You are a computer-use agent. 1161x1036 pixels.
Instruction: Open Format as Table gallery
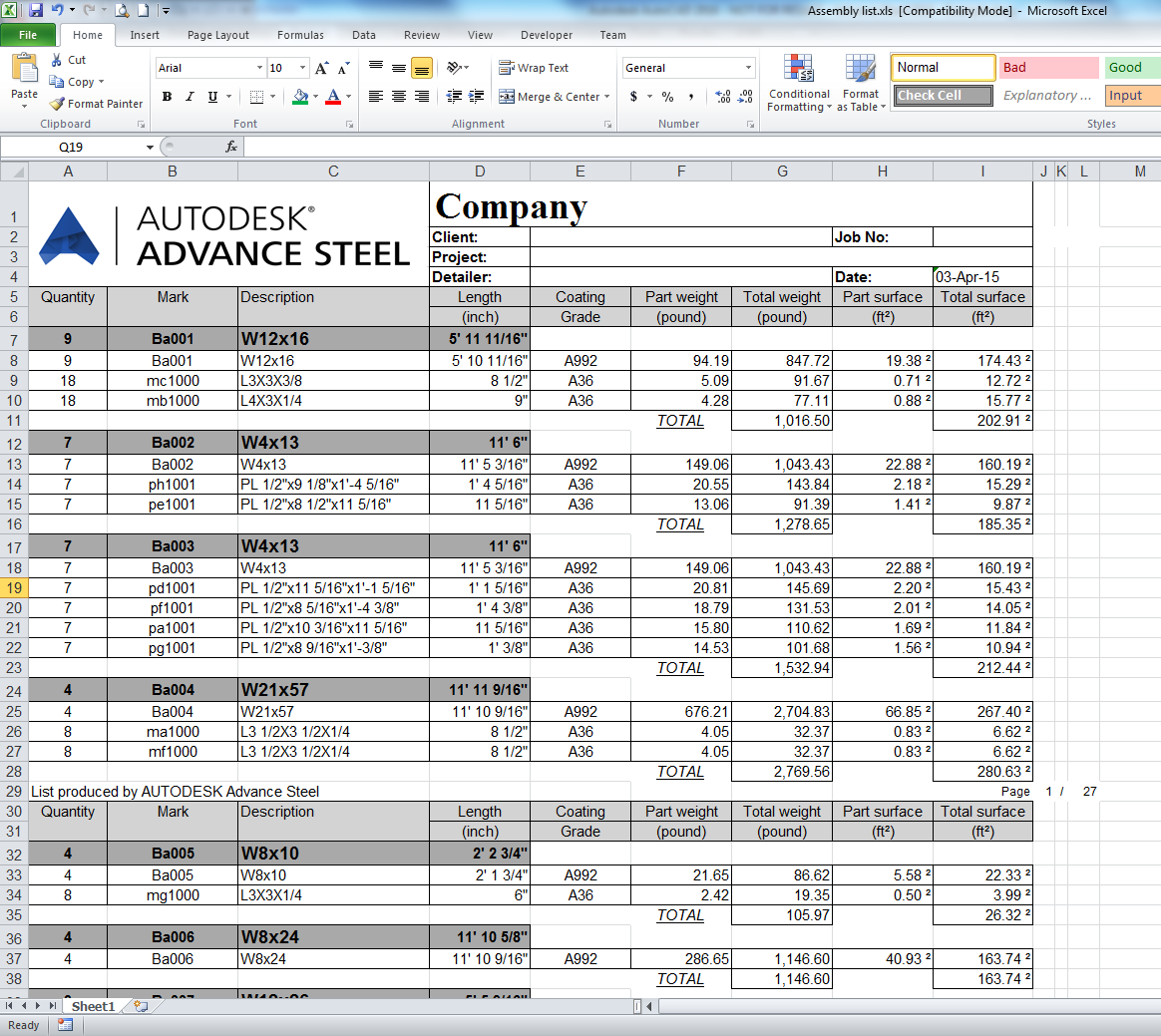pyautogui.click(x=861, y=83)
